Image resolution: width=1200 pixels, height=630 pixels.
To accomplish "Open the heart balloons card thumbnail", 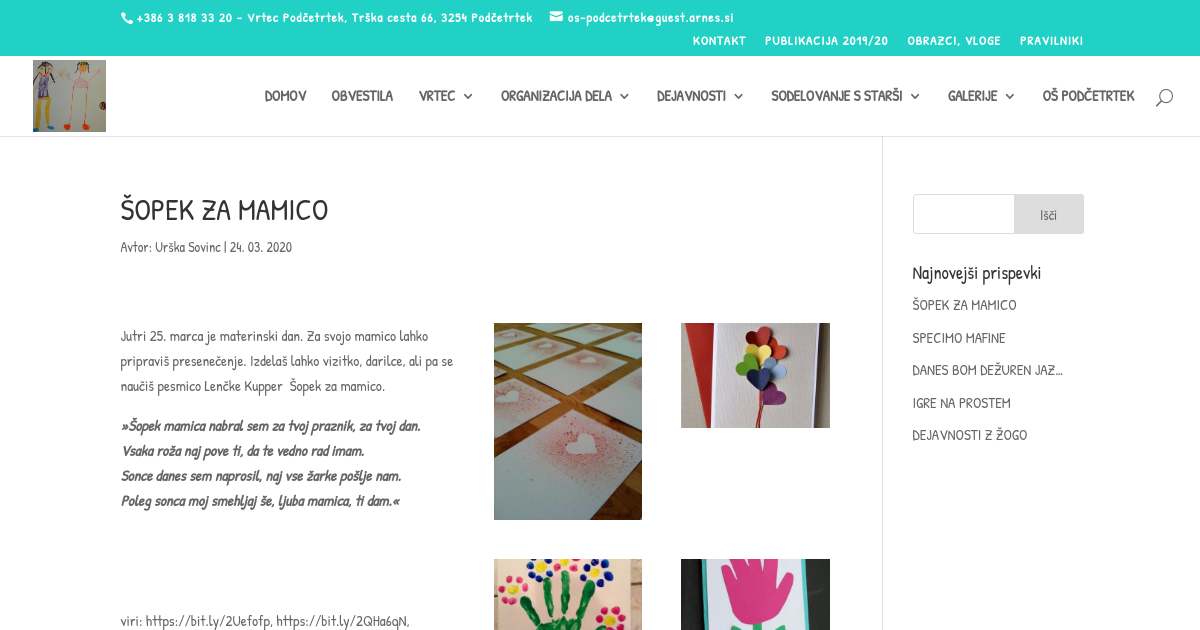I will pos(755,375).
